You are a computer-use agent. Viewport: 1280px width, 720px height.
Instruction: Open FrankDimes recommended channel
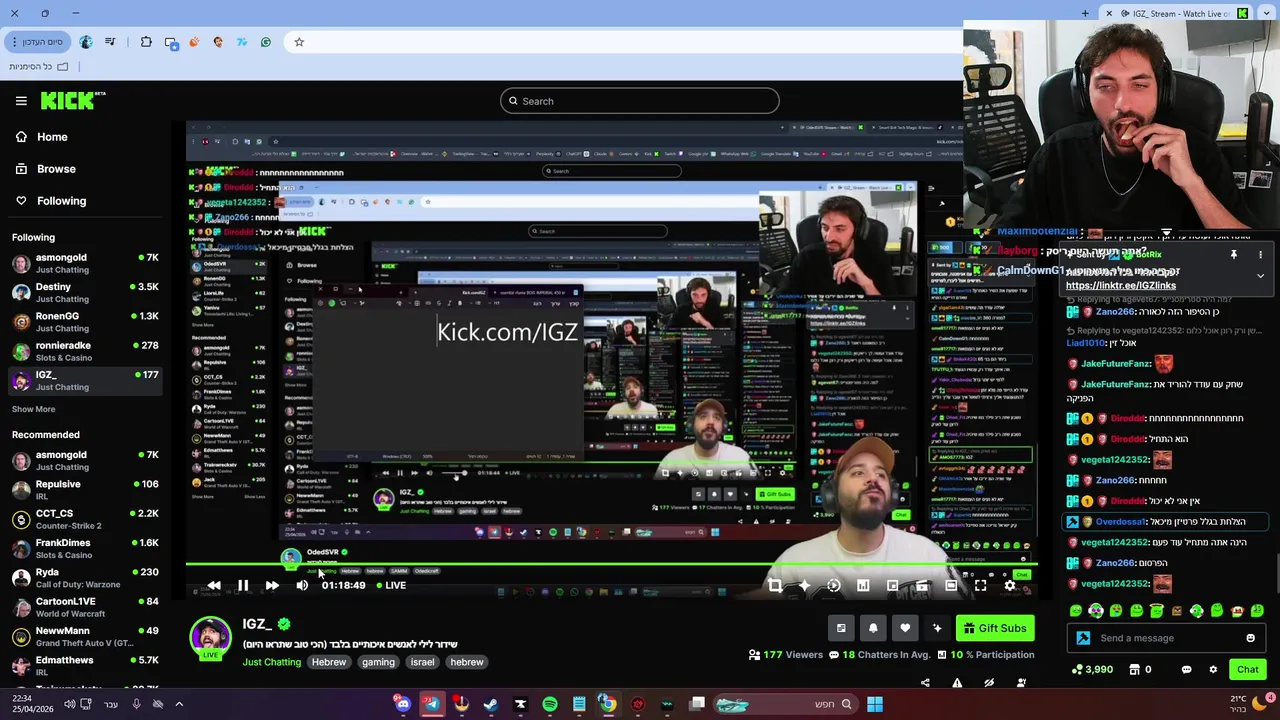85,548
